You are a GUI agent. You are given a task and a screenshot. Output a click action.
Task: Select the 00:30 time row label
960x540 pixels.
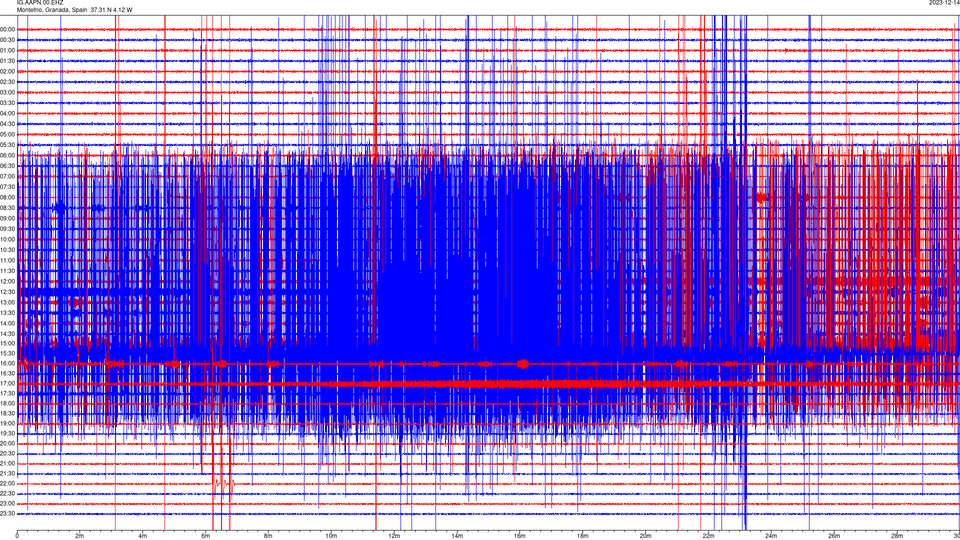point(7,40)
